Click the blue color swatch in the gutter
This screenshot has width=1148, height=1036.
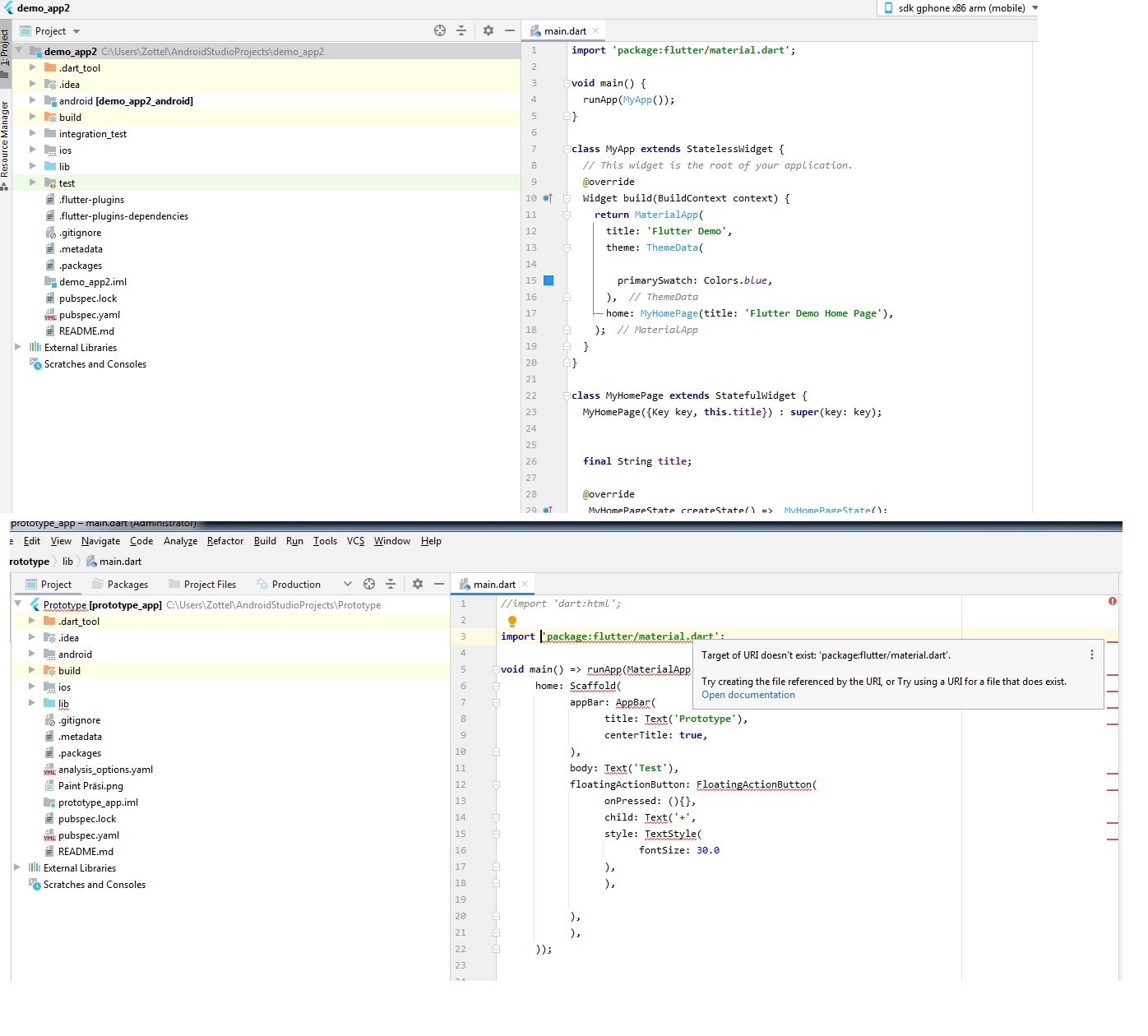[549, 280]
